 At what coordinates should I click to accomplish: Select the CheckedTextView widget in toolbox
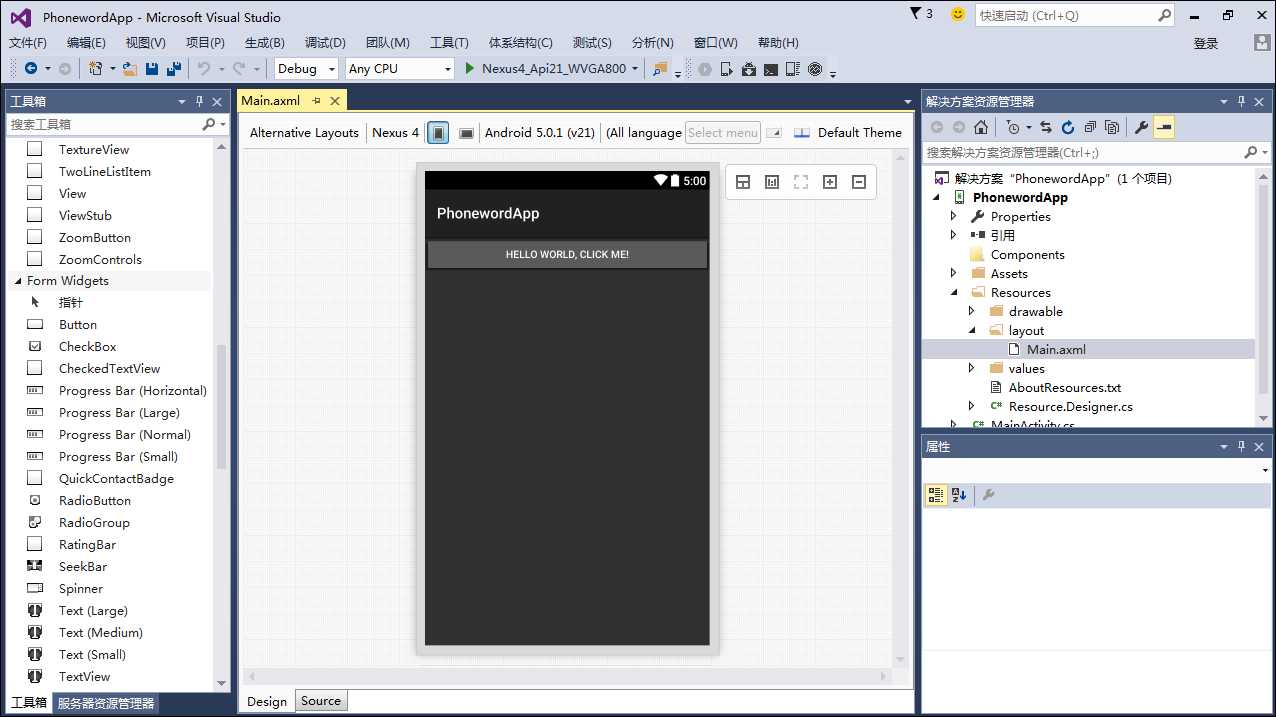click(109, 369)
